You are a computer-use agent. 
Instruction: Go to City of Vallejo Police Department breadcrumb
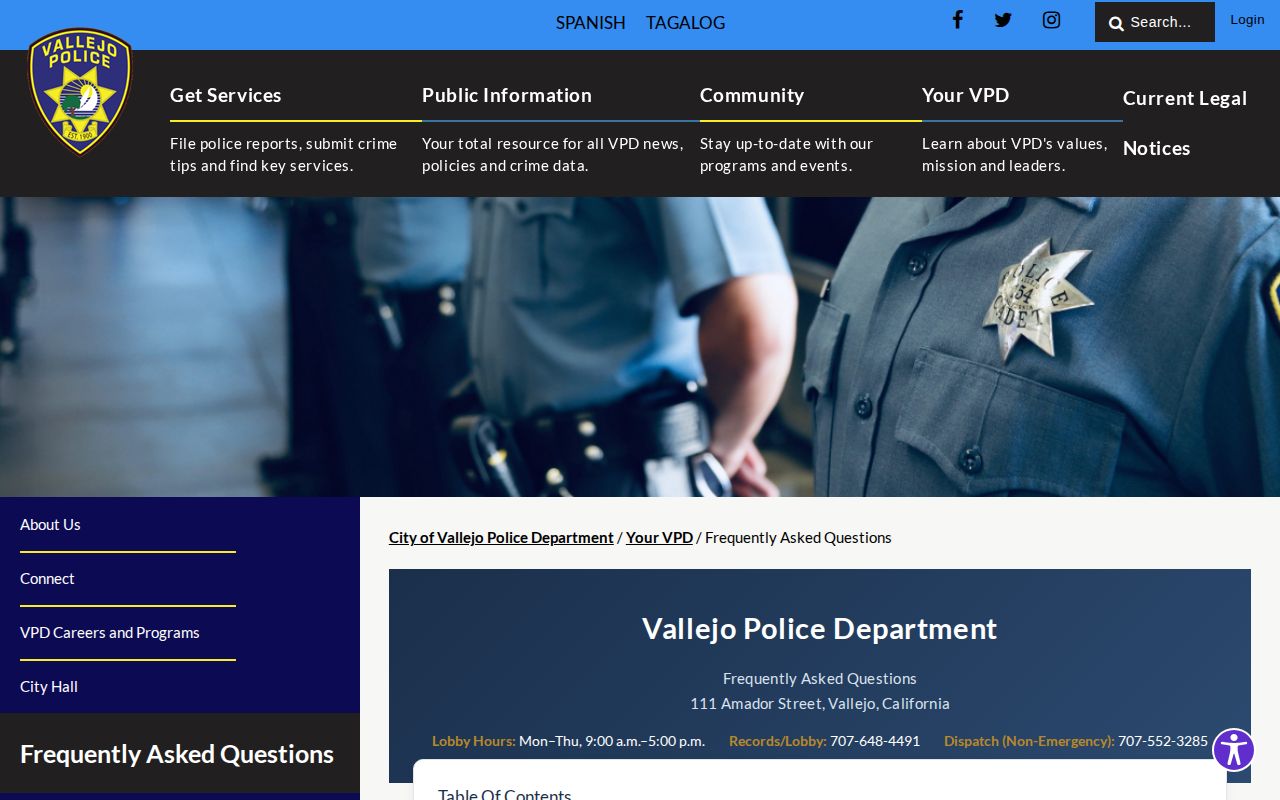click(x=501, y=538)
